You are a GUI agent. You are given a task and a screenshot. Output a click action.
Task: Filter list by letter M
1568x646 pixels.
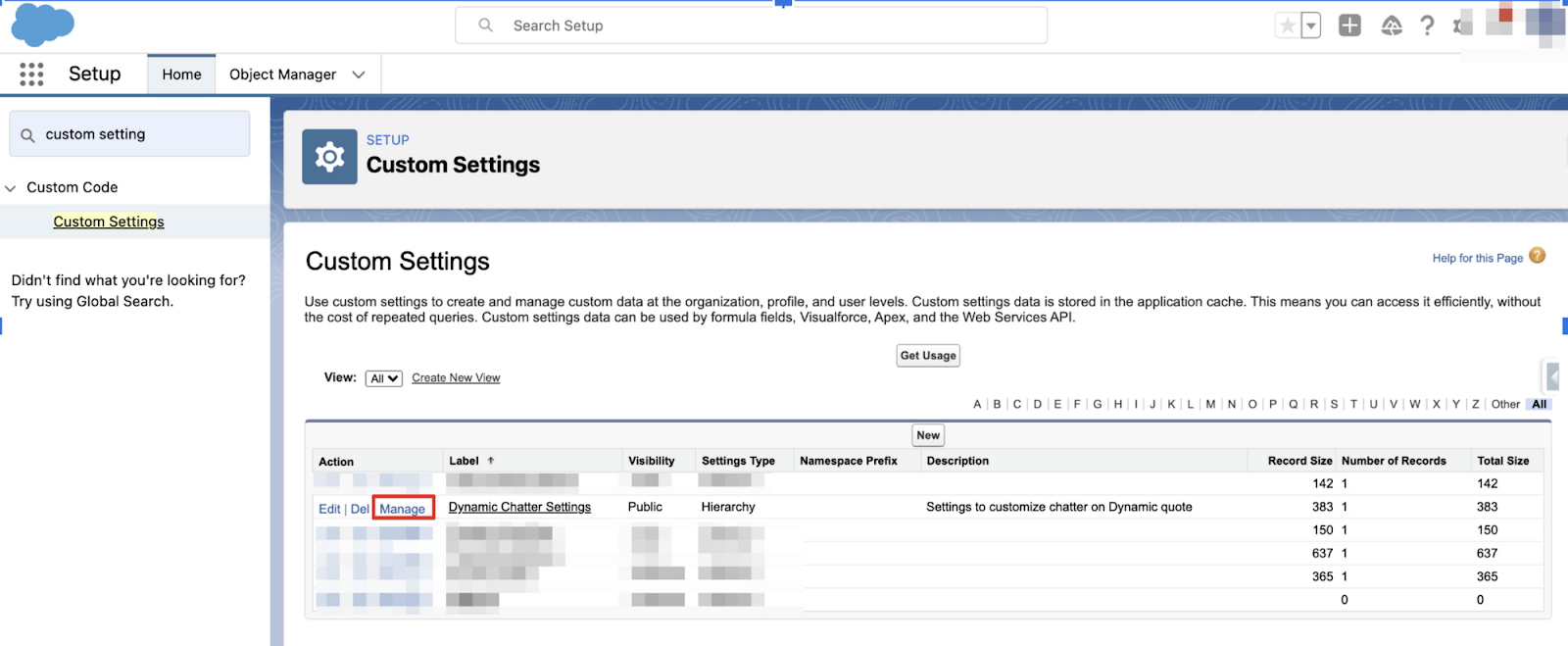[x=1210, y=404]
